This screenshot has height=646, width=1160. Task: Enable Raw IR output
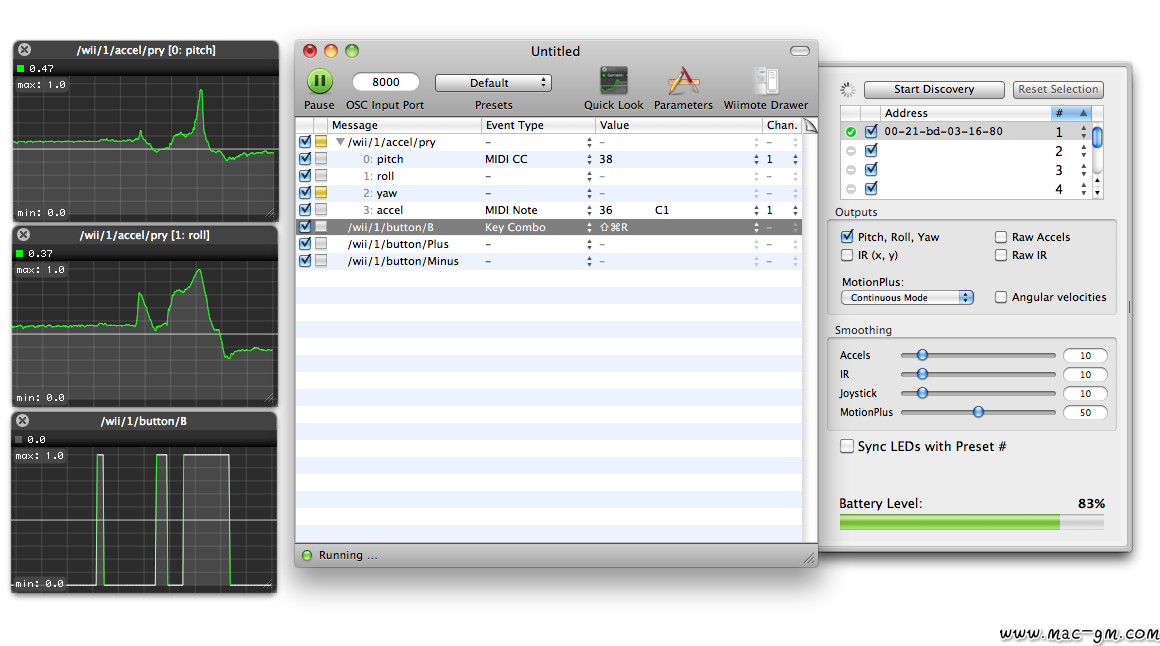(1001, 255)
